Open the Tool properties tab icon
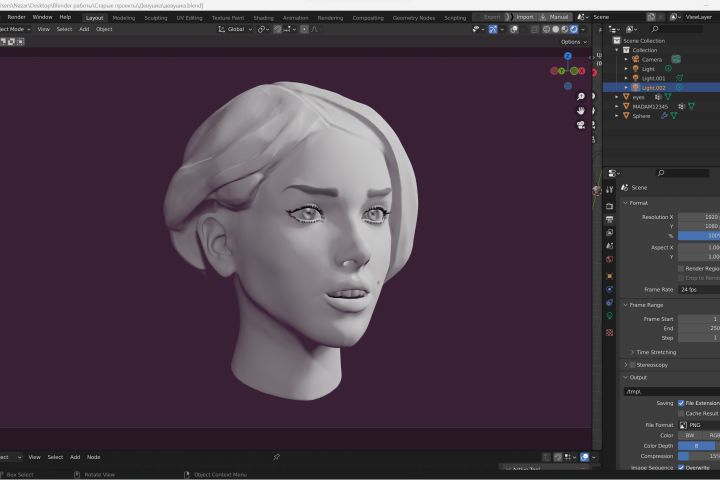This screenshot has height=480, width=720. point(609,189)
